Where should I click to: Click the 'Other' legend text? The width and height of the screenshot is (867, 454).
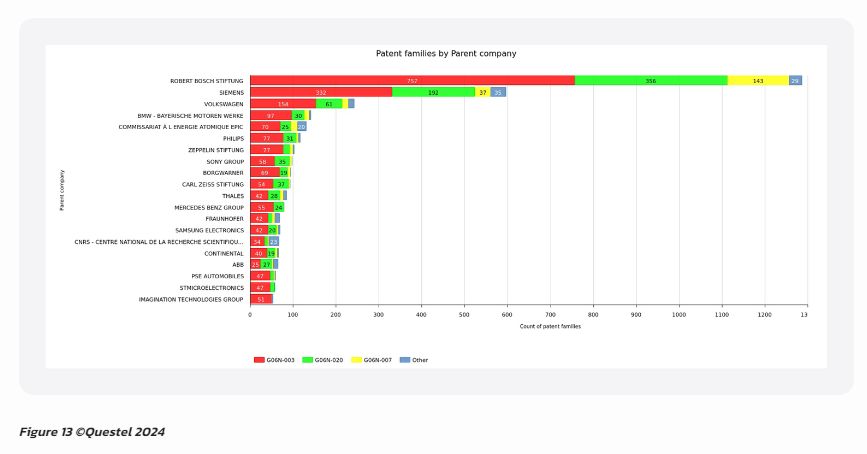click(420, 360)
